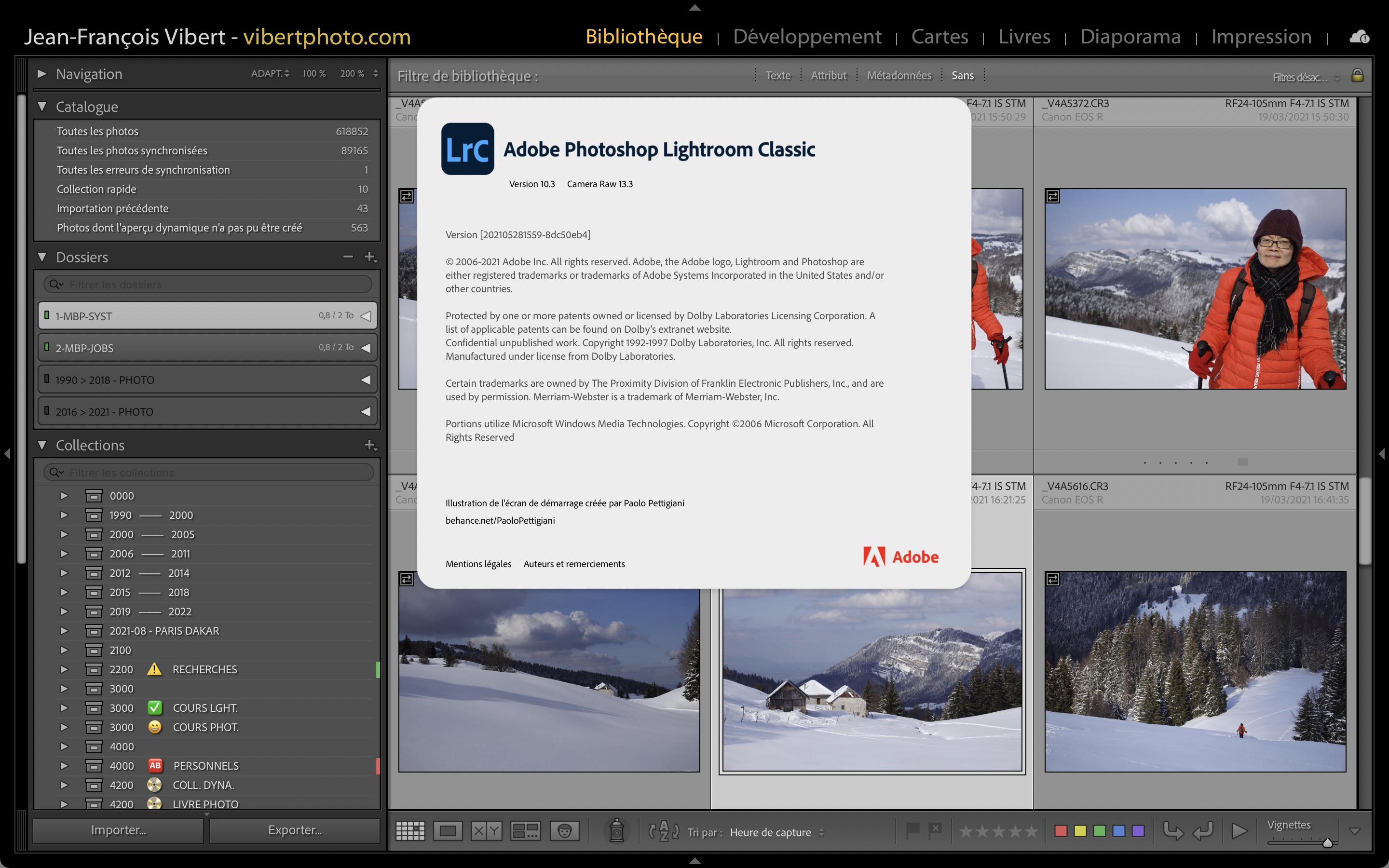The image size is (1389, 868).
Task: Click the grid view icon in filmstrip
Action: (409, 832)
